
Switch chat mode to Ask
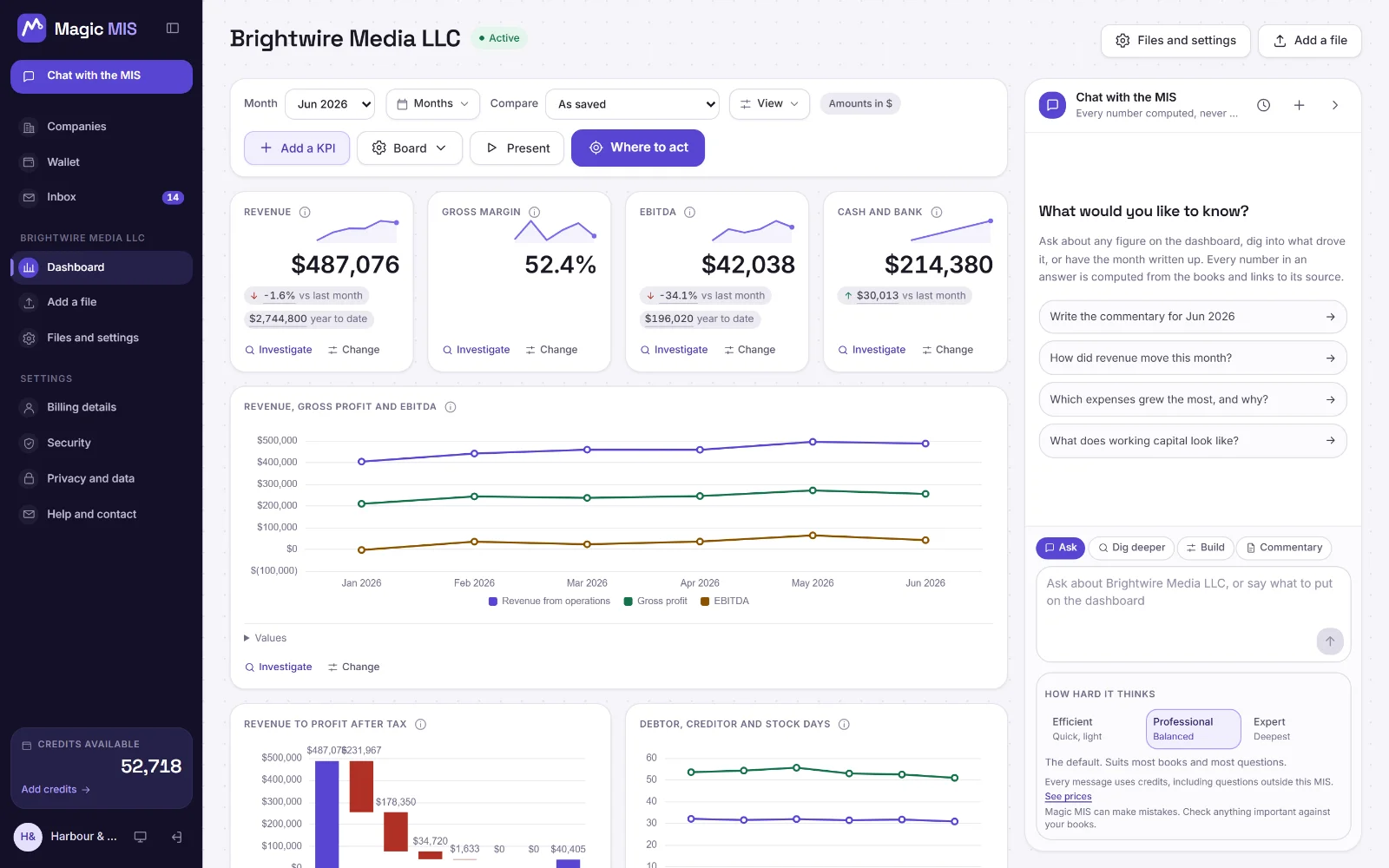tap(1060, 548)
